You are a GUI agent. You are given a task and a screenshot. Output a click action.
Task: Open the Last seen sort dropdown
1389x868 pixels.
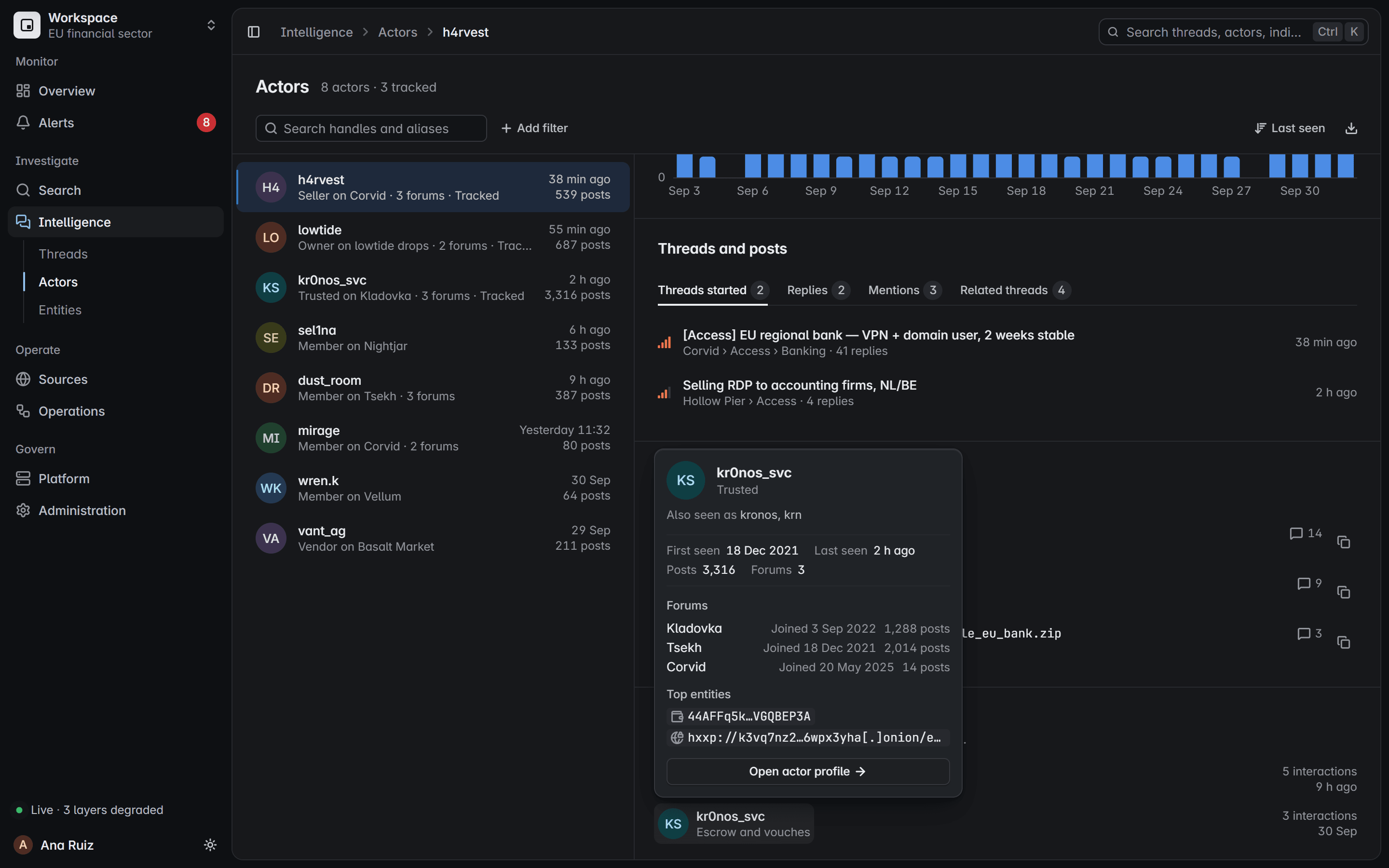coord(1289,128)
